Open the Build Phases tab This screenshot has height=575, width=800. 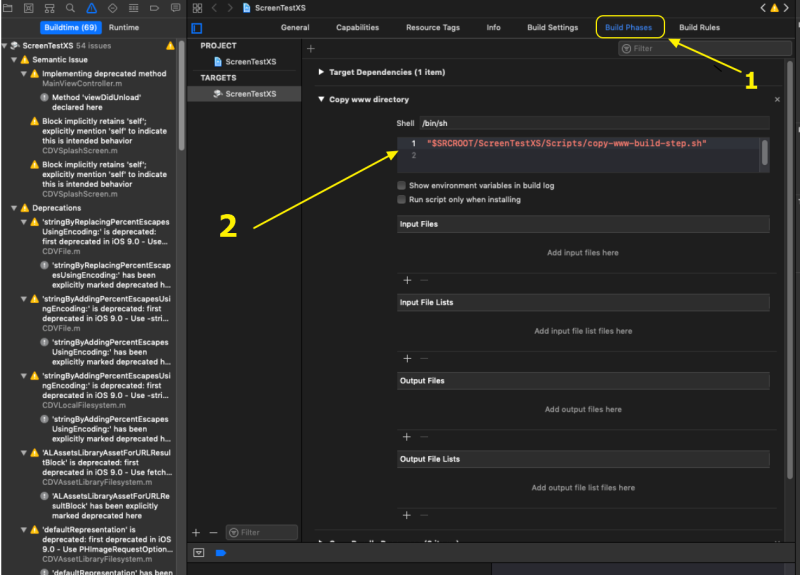(x=629, y=28)
